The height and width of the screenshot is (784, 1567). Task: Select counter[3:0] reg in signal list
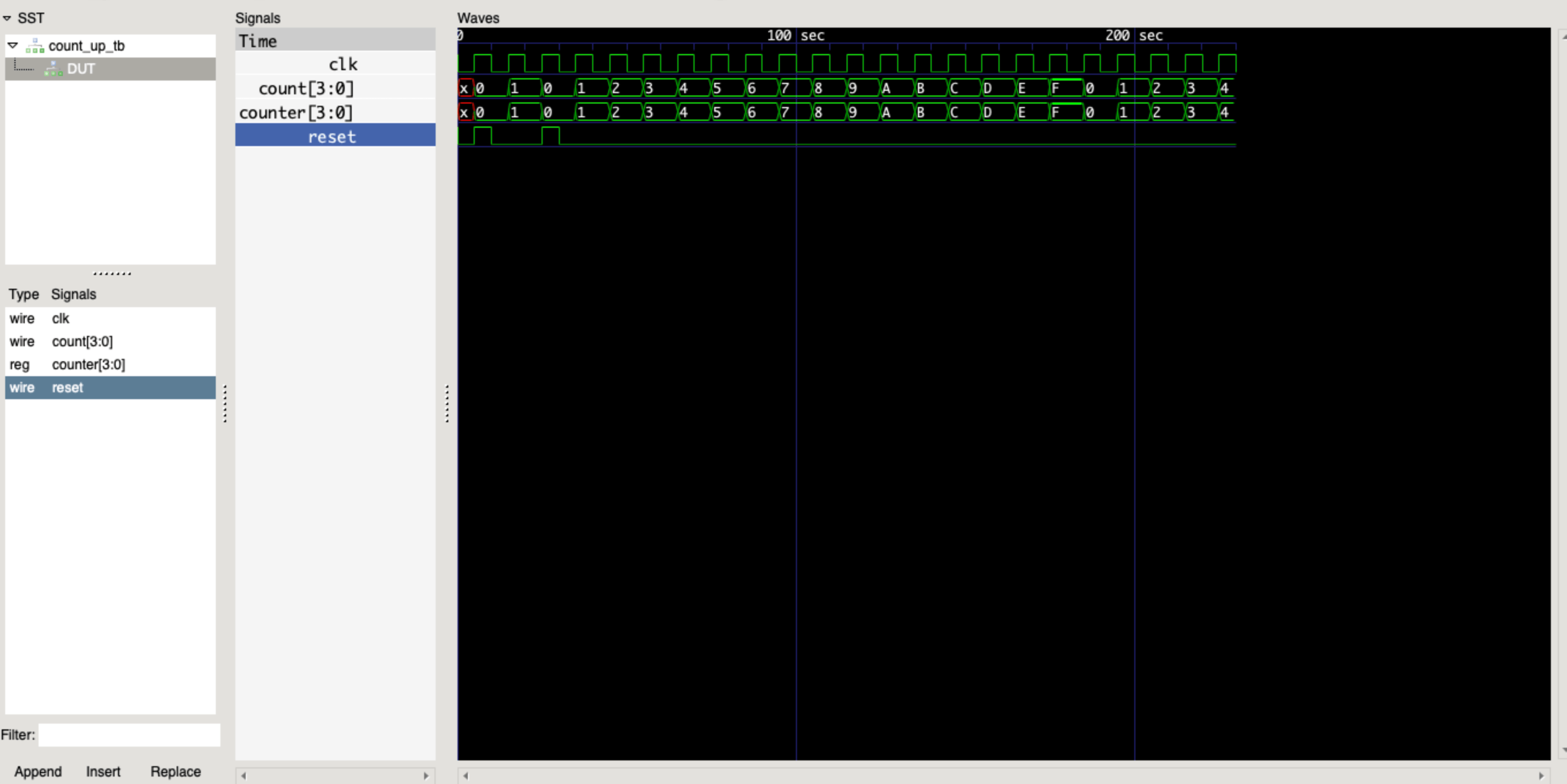point(88,365)
